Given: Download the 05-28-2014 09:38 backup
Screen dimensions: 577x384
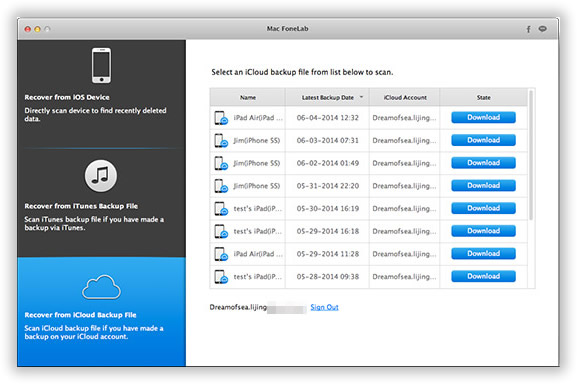Looking at the screenshot, I should (484, 276).
